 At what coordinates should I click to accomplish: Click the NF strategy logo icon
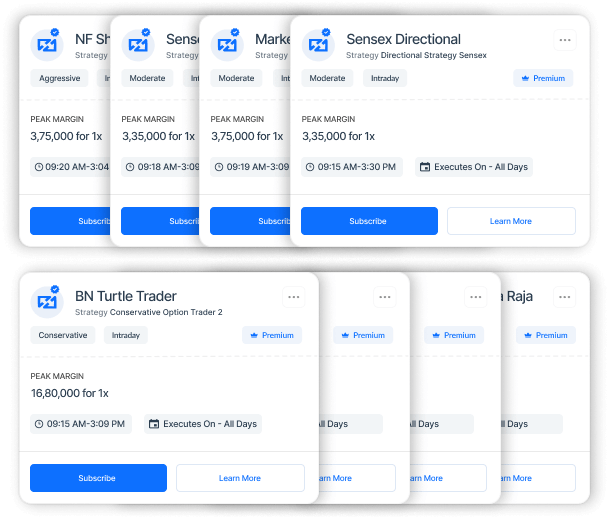click(47, 45)
